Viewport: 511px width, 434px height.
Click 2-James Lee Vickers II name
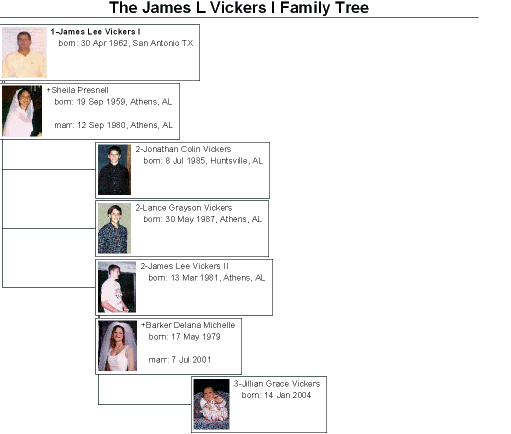coord(184,266)
